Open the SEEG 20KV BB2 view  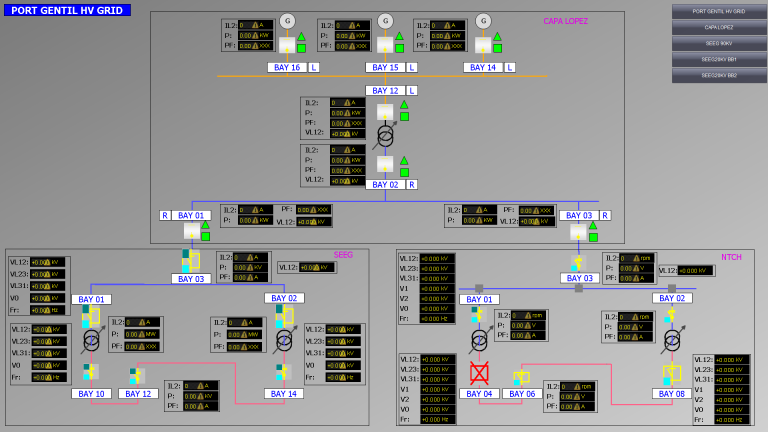point(718,75)
